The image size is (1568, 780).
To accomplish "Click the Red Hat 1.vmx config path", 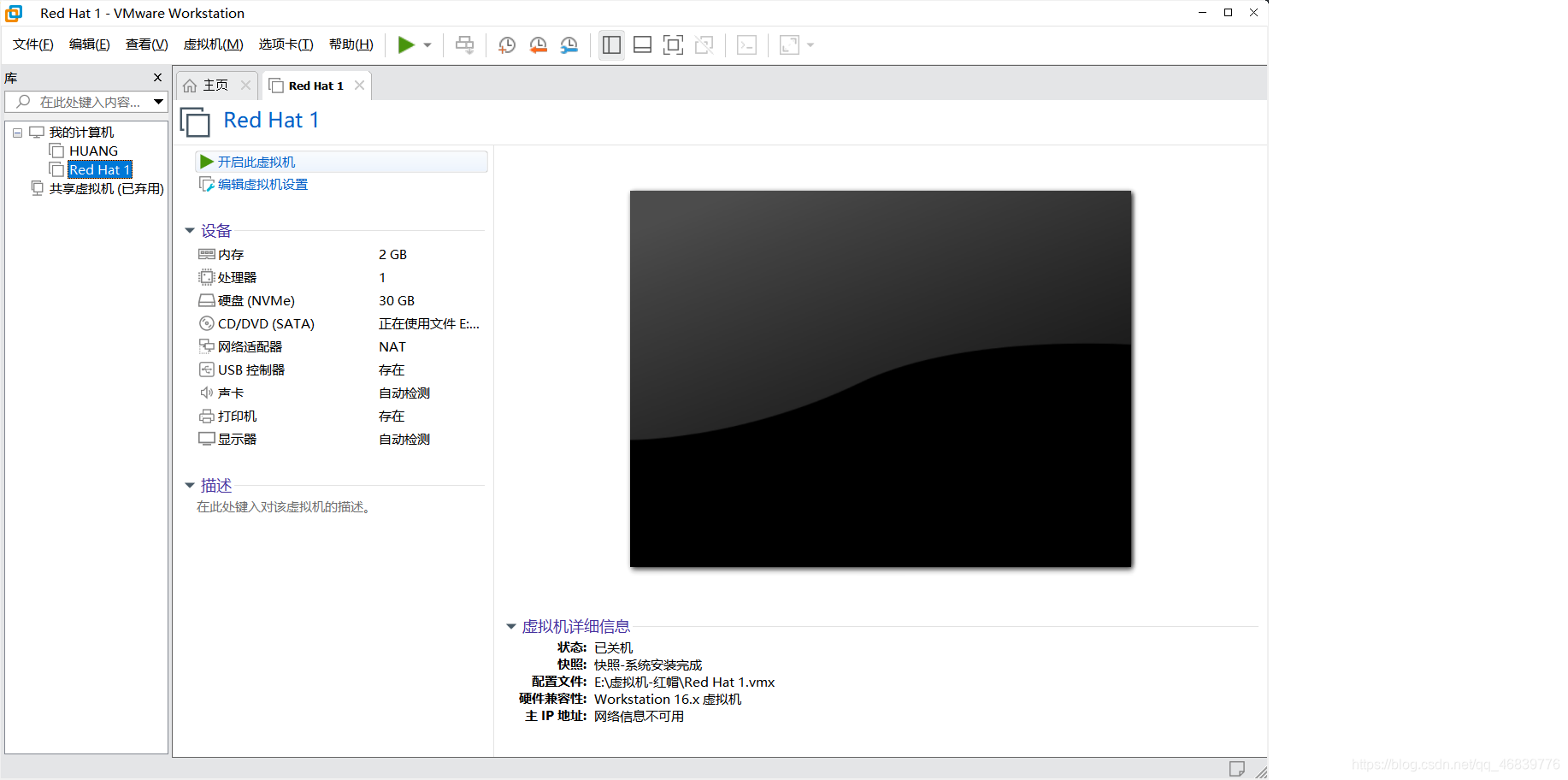I will click(x=685, y=682).
